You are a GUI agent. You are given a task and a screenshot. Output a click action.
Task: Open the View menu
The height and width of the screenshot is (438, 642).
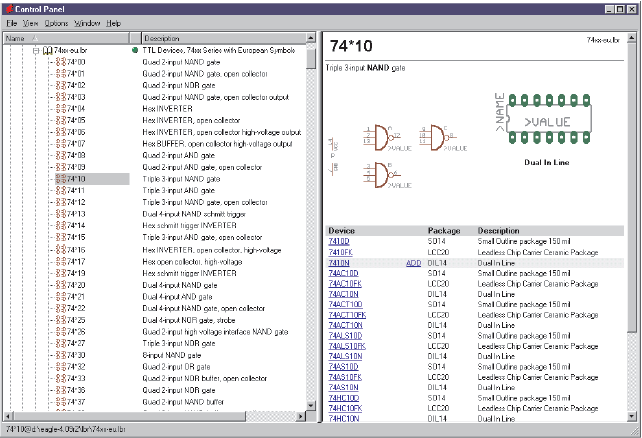30,23
